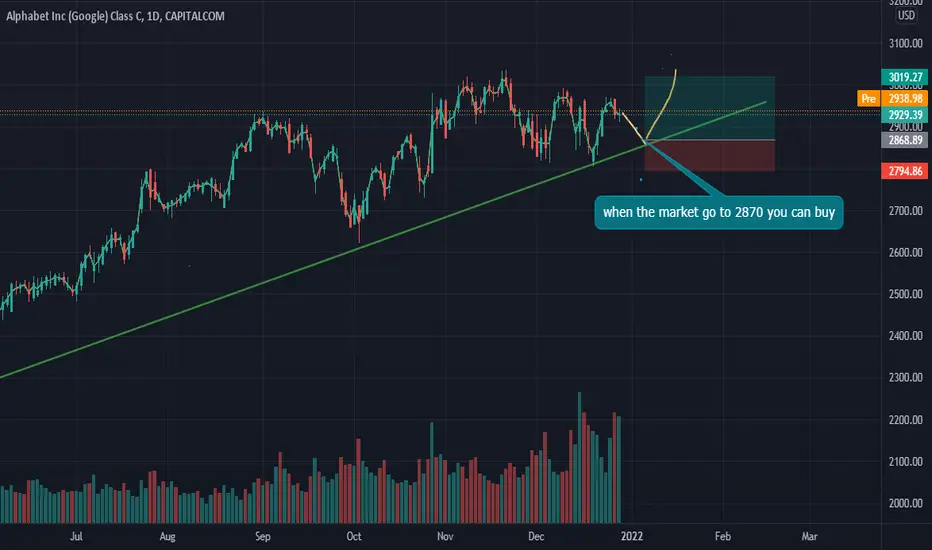The width and height of the screenshot is (932, 550).
Task: Click the 2200.00 price axis label
Action: coord(905,420)
